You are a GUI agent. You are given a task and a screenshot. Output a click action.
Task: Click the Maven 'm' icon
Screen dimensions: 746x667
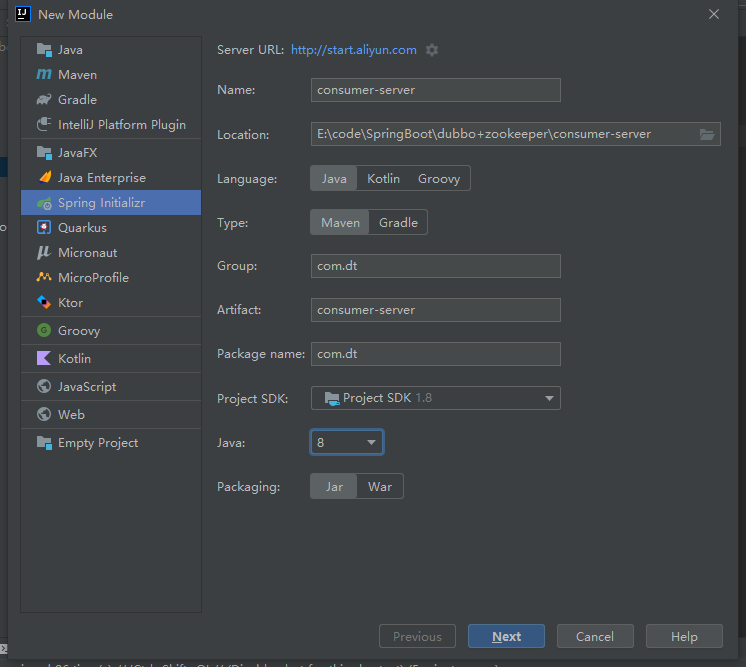pyautogui.click(x=44, y=74)
